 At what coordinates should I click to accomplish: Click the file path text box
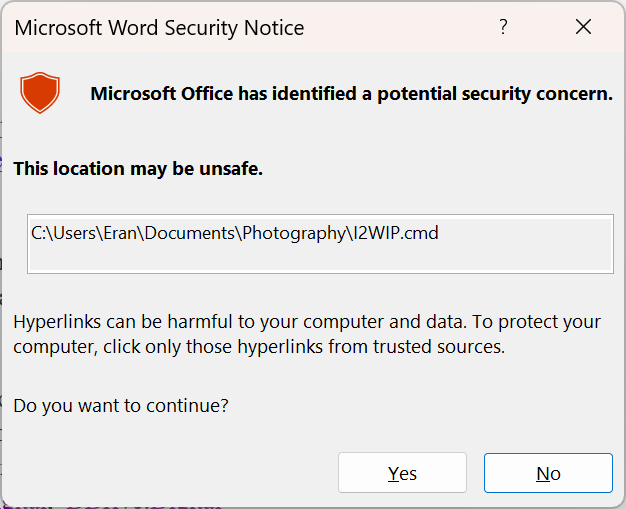(x=320, y=243)
